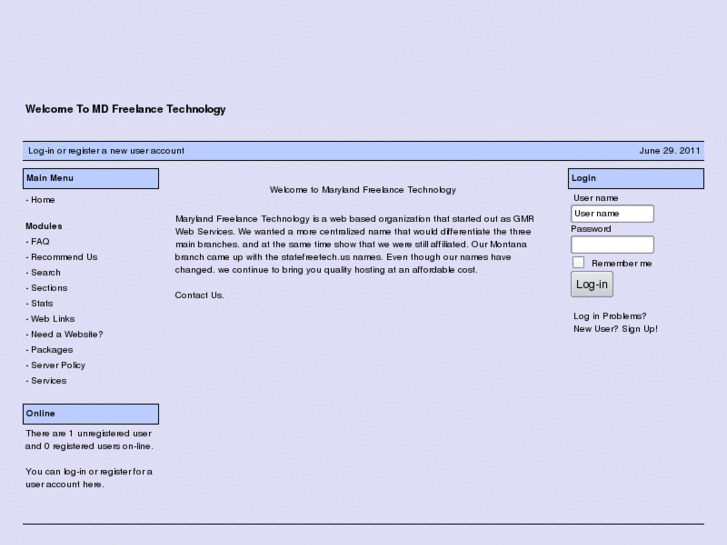Screen dimensions: 727x545
Task: Click Log-in or register top bar link
Action: [106, 151]
